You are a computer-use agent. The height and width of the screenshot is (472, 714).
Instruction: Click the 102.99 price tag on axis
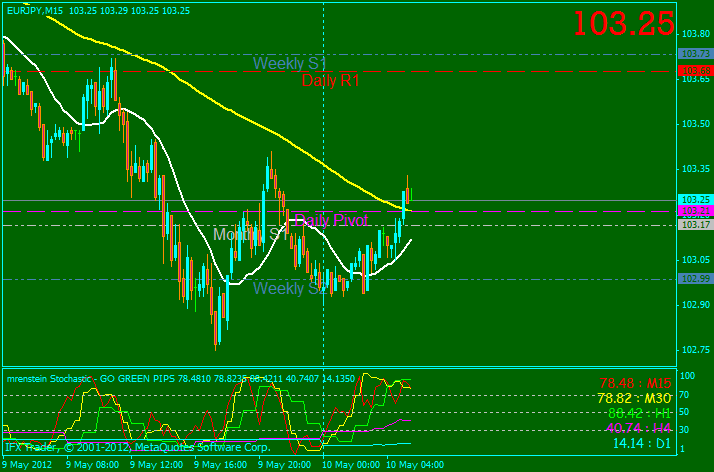pyautogui.click(x=693, y=279)
